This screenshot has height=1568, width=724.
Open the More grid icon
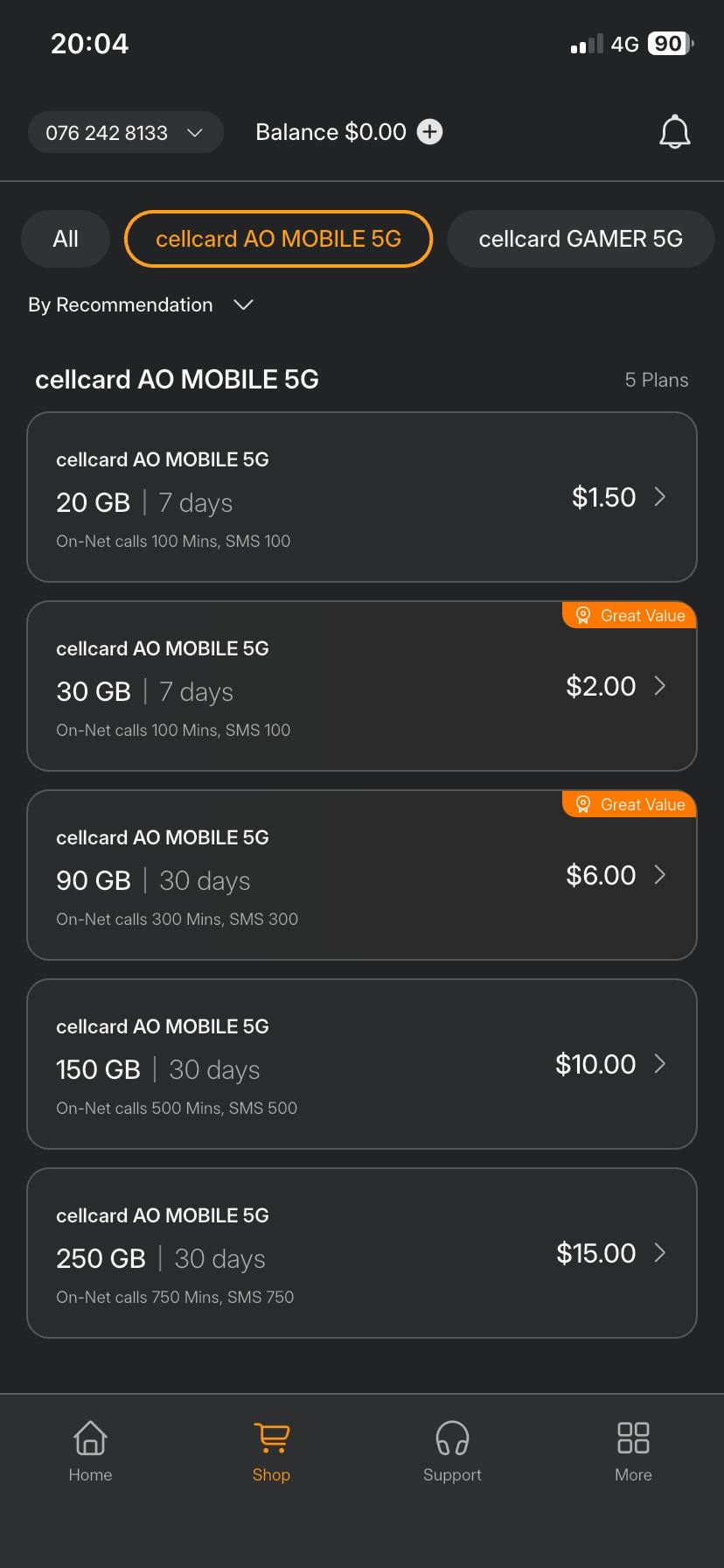633,1437
